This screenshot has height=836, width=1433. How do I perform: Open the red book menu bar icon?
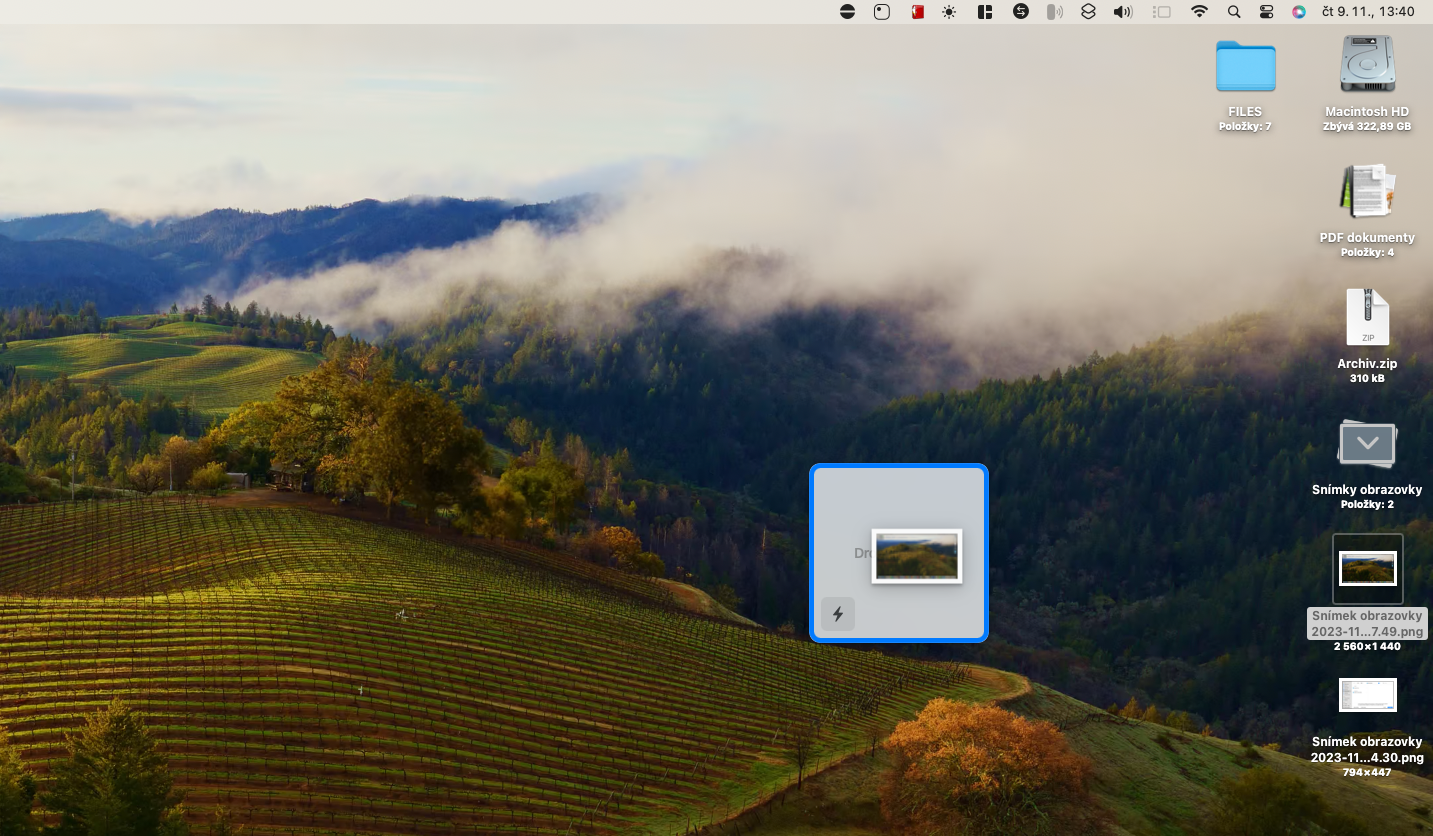(x=916, y=12)
